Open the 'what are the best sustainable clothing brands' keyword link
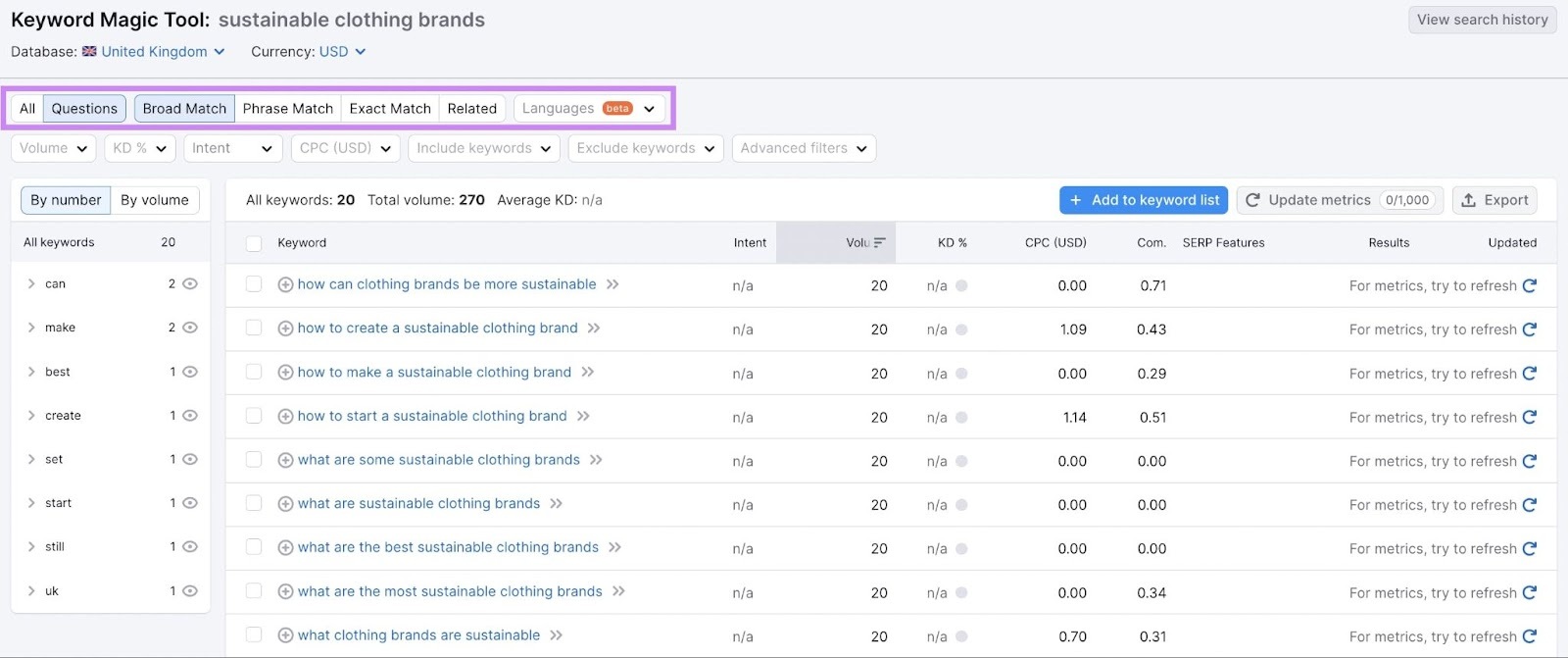 click(x=448, y=547)
